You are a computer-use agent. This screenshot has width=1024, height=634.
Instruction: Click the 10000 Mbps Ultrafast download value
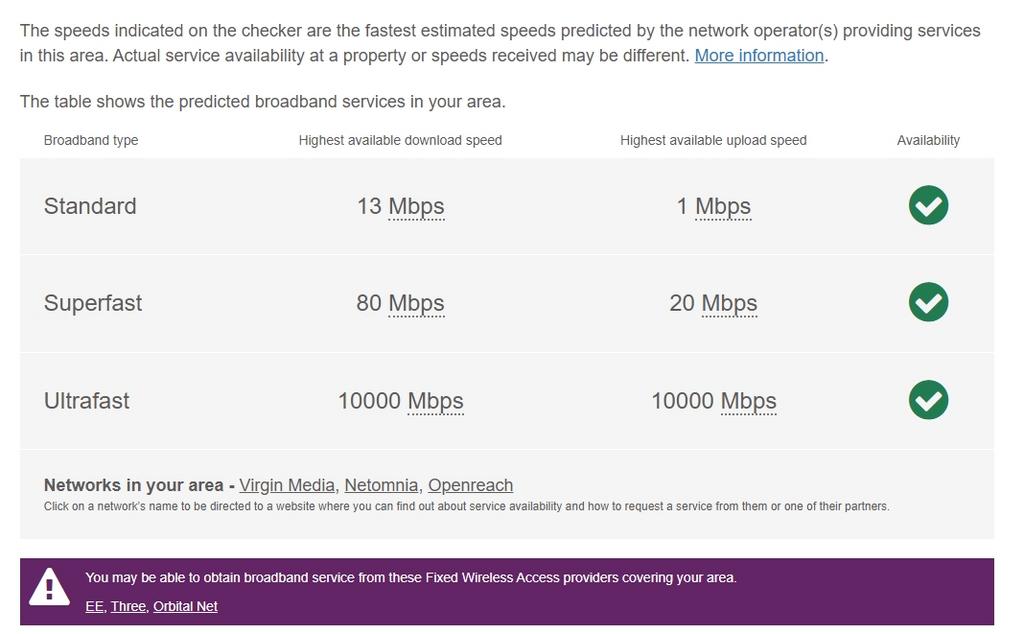[400, 399]
